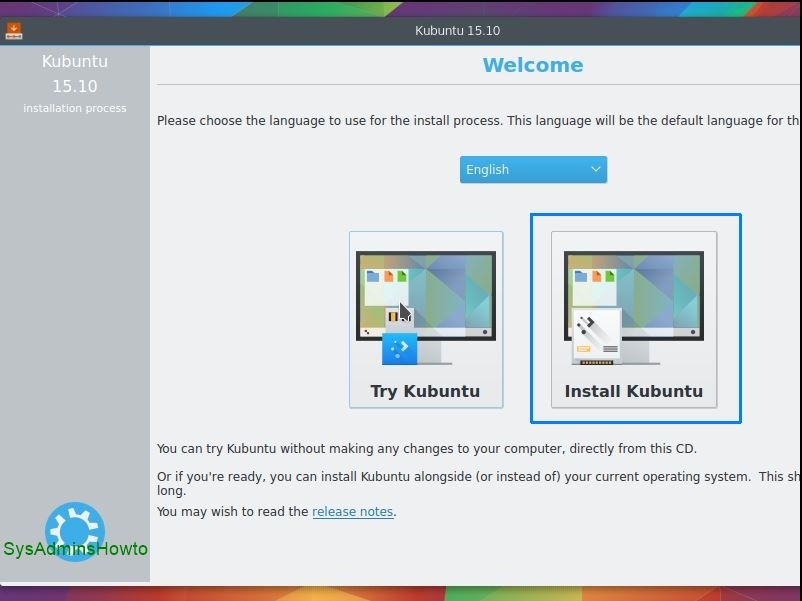Viewport: 802px width, 601px height.
Task: Click the sidebar "installation process" text
Action: [75, 108]
